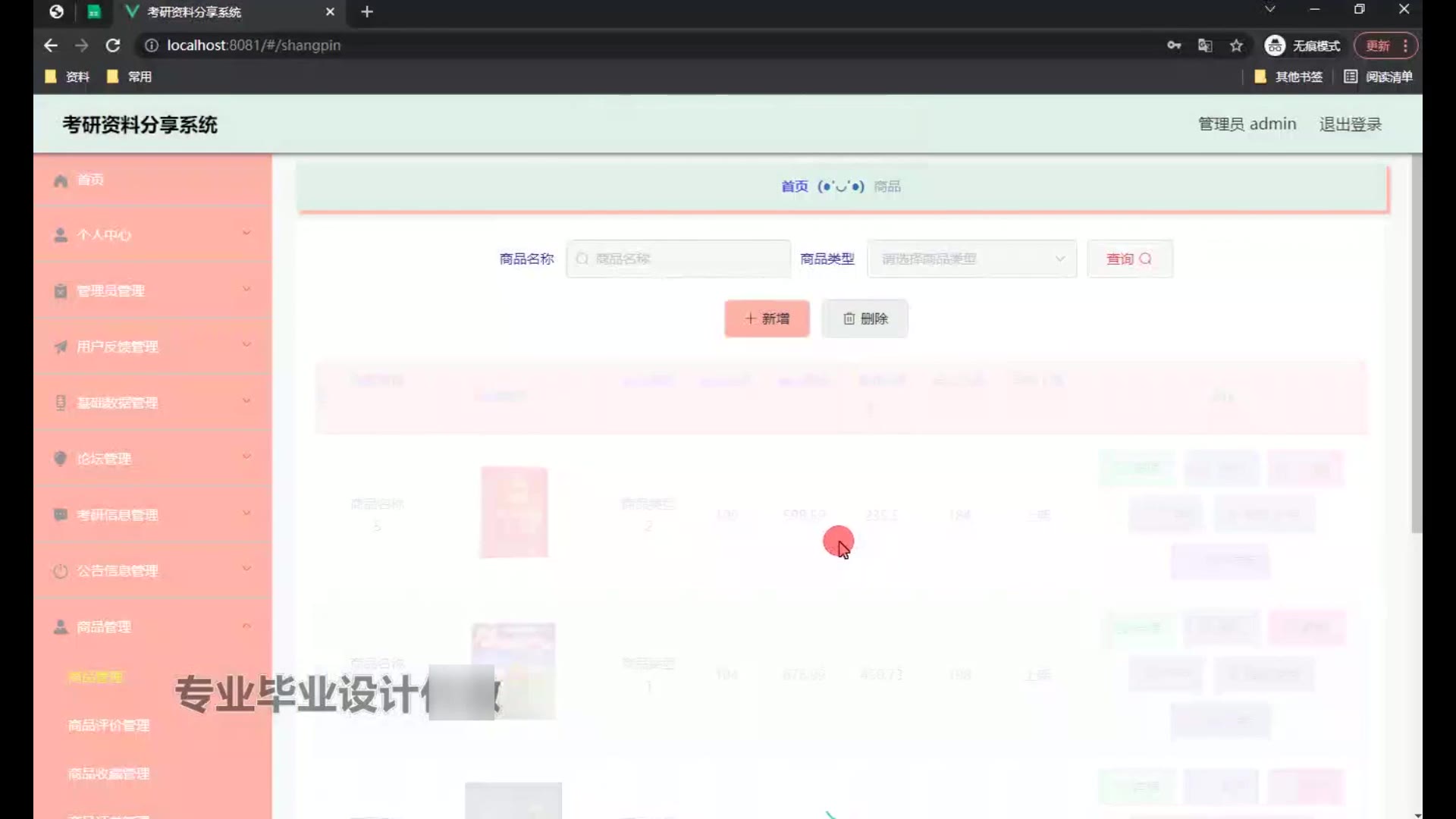Viewport: 1456px width, 819px height.
Task: Click the bookmark star icon
Action: point(1236,45)
